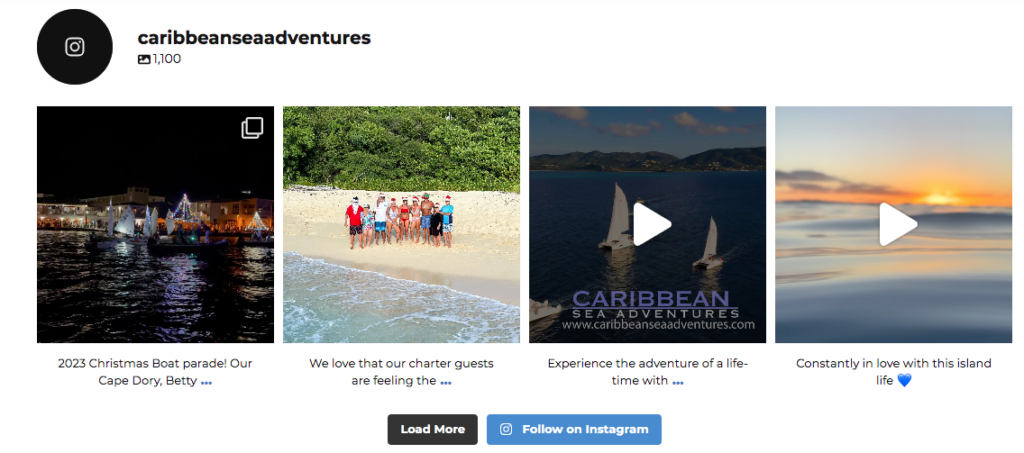Open the Experience the adventure caption text
This screenshot has width=1024, height=453.
click(x=648, y=372)
